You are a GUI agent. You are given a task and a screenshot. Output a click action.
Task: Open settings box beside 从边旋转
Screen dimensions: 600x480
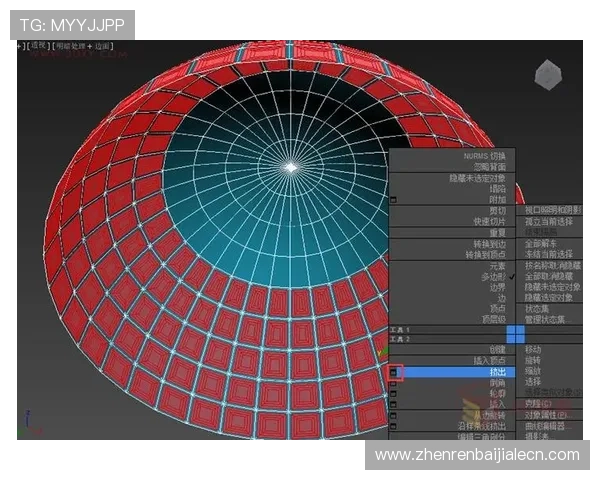395,415
